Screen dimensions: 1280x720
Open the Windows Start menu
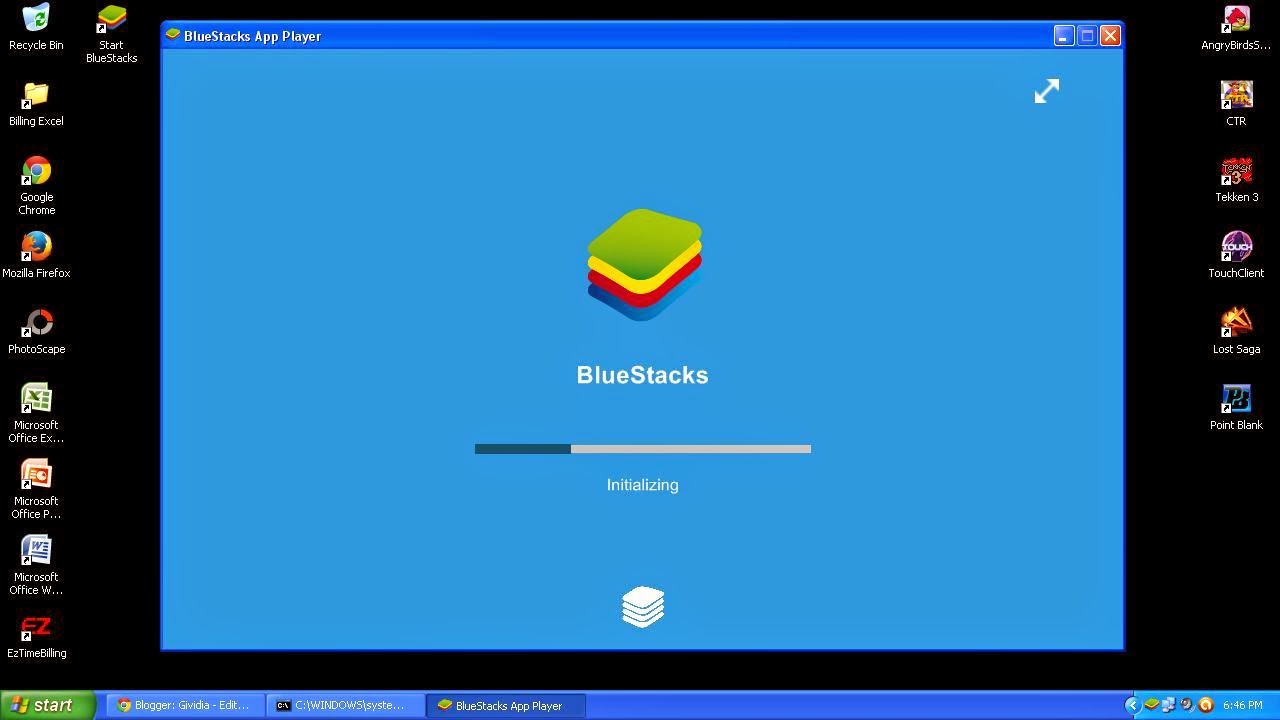[47, 705]
